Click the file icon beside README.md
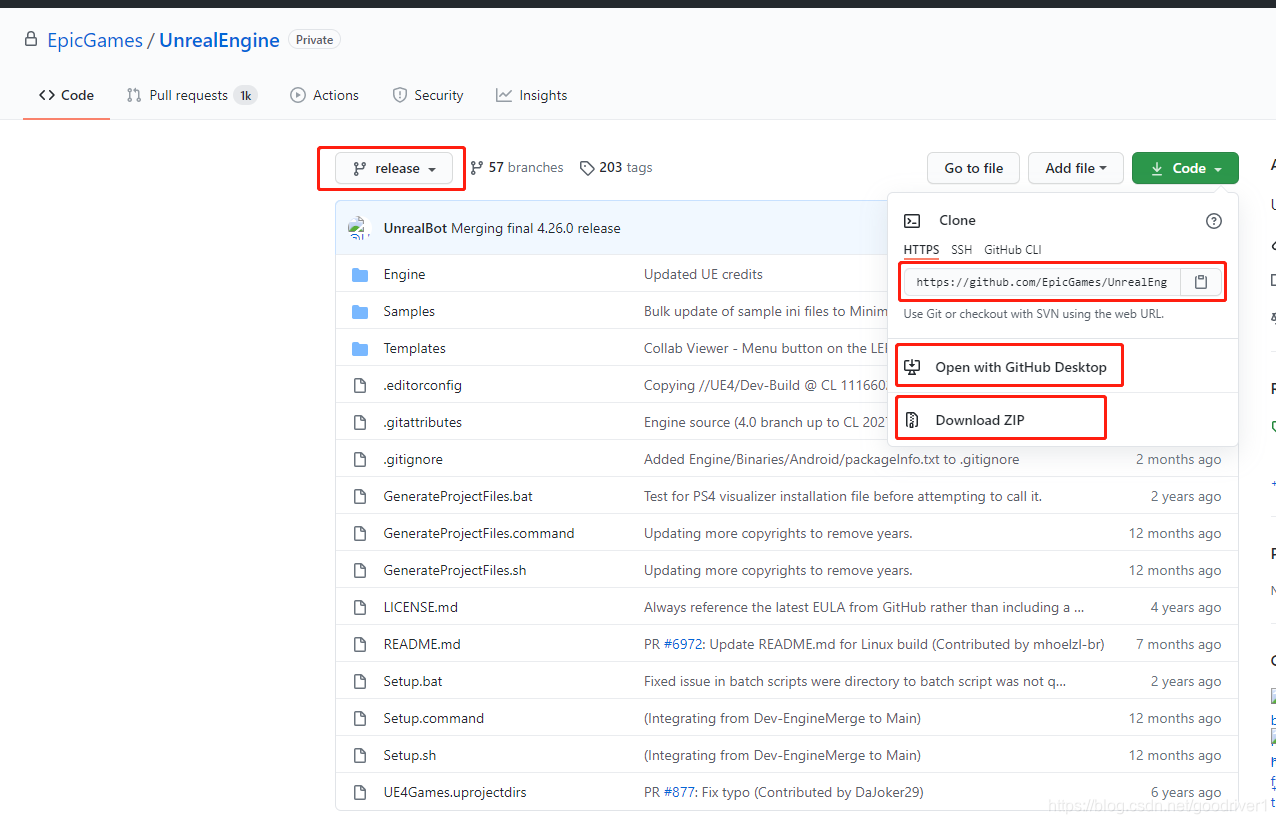This screenshot has width=1276, height=824. click(x=360, y=644)
